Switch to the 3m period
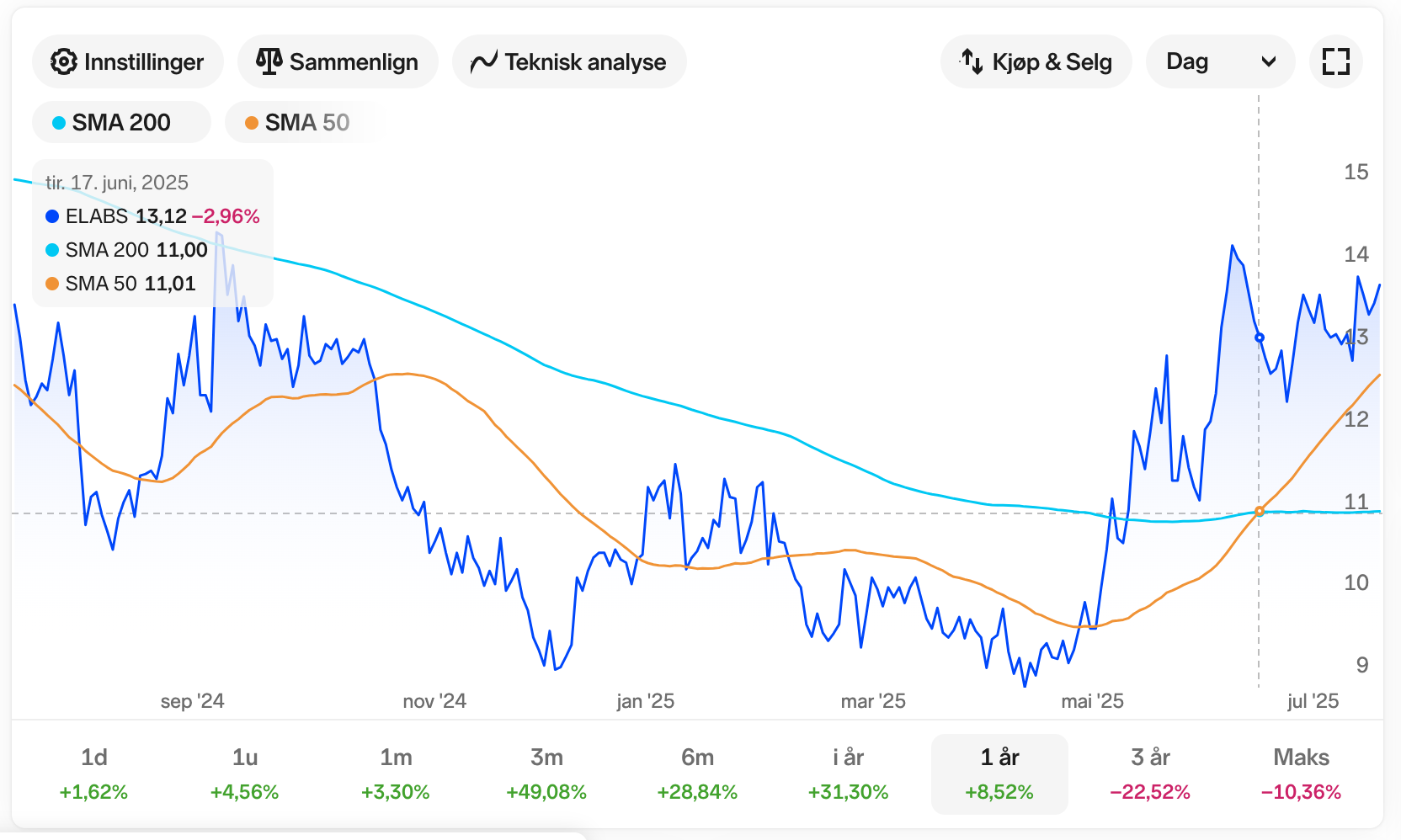The image size is (1401, 840). tap(546, 774)
